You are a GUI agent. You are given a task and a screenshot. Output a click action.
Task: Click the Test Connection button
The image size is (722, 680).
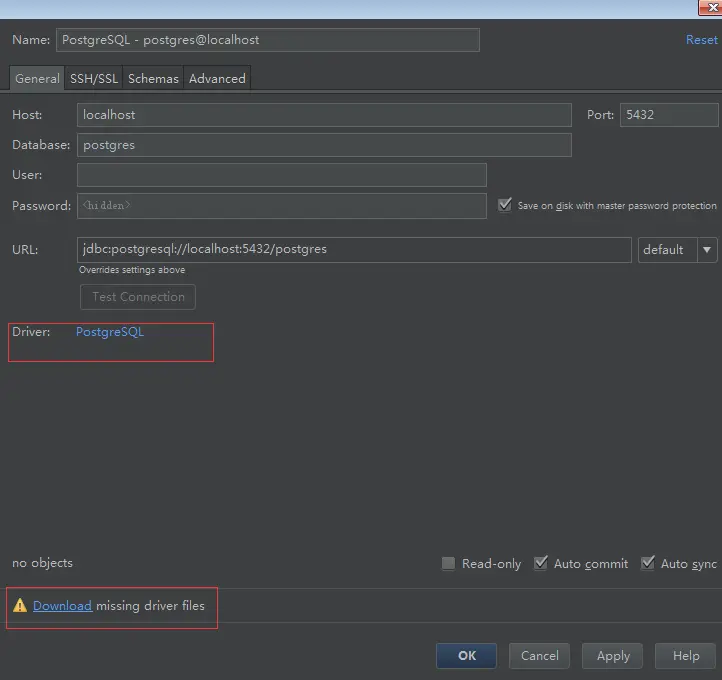[138, 297]
